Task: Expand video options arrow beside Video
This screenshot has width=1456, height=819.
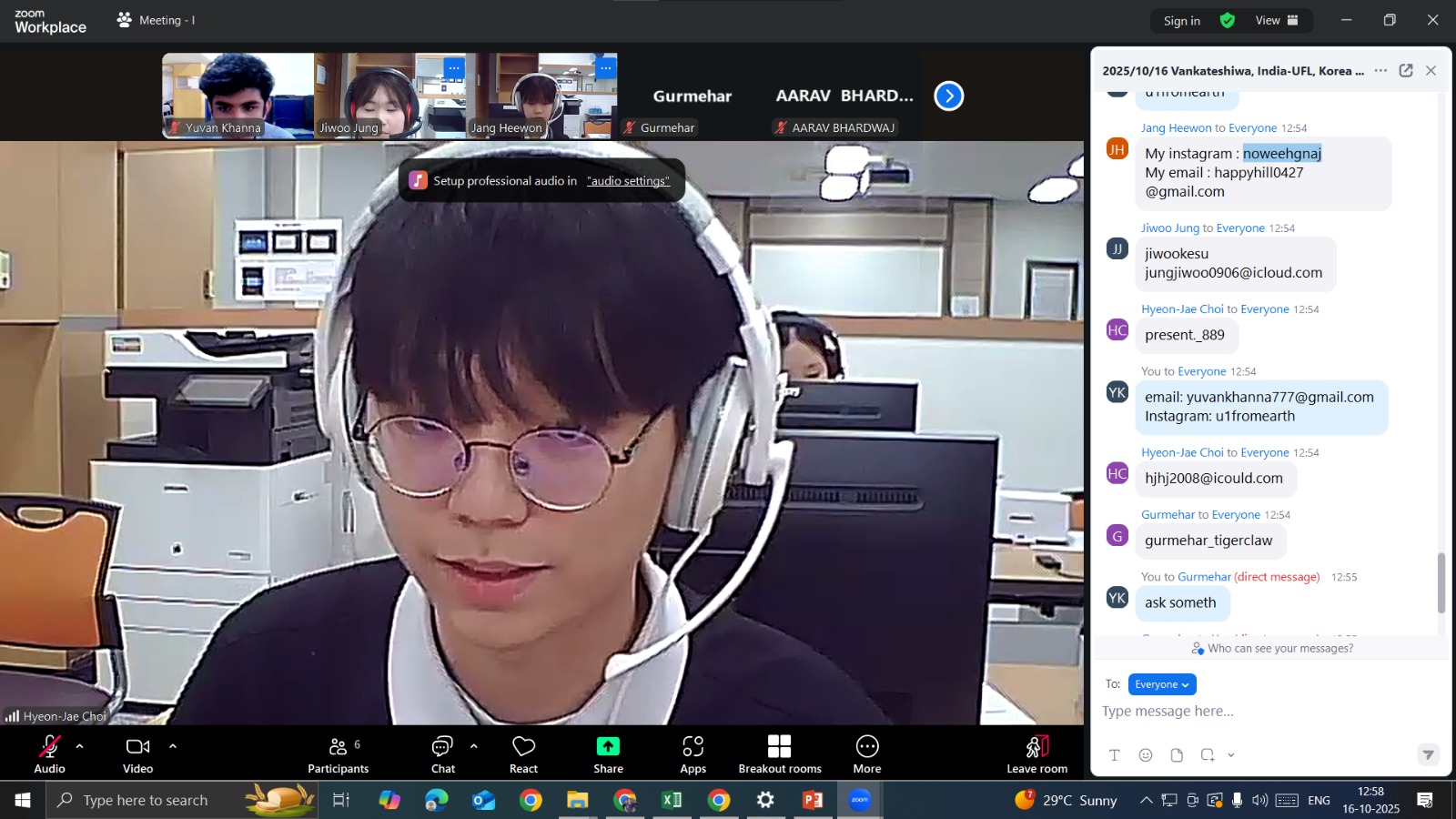Action: [x=173, y=746]
